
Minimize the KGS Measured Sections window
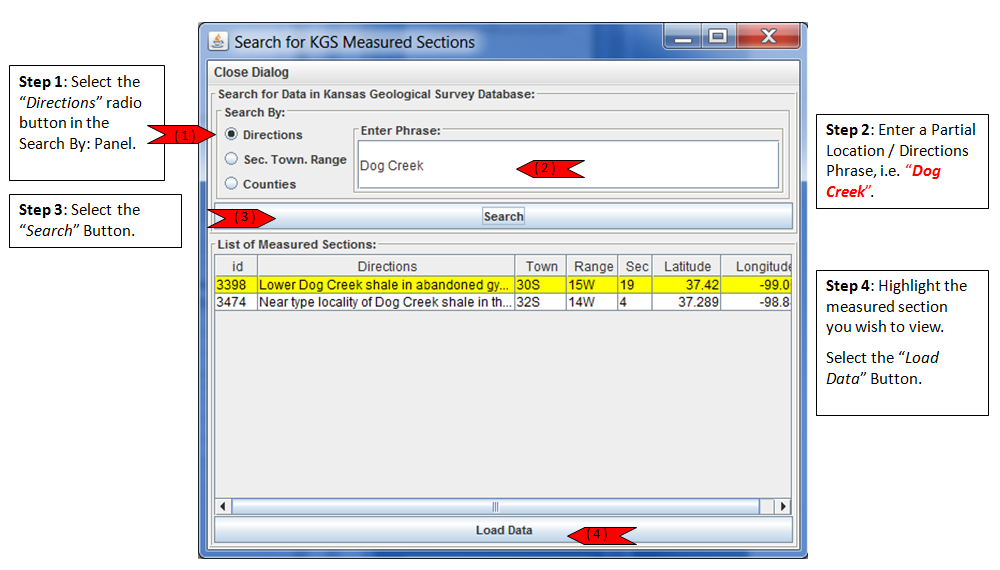tap(683, 36)
